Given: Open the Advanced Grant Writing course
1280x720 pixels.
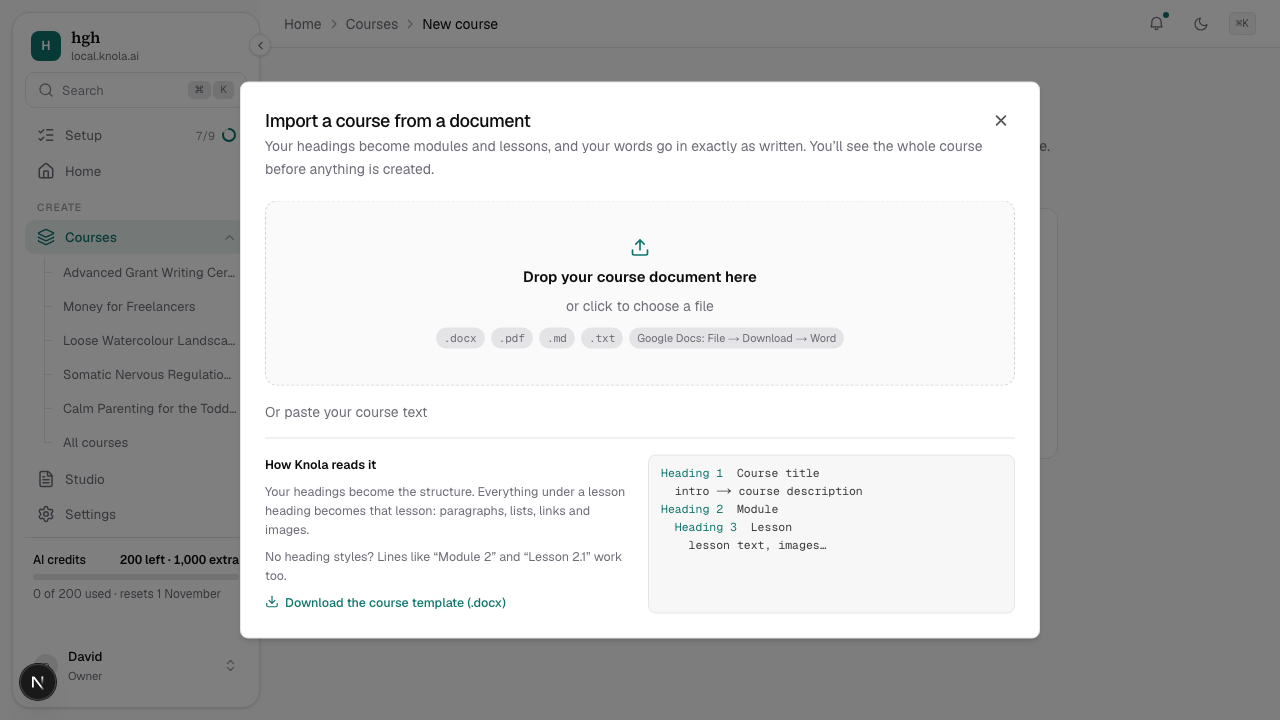Looking at the screenshot, I should click(149, 272).
